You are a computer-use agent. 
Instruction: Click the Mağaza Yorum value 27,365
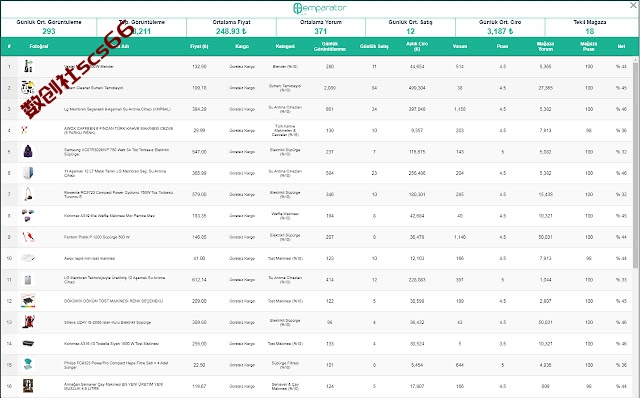click(545, 88)
